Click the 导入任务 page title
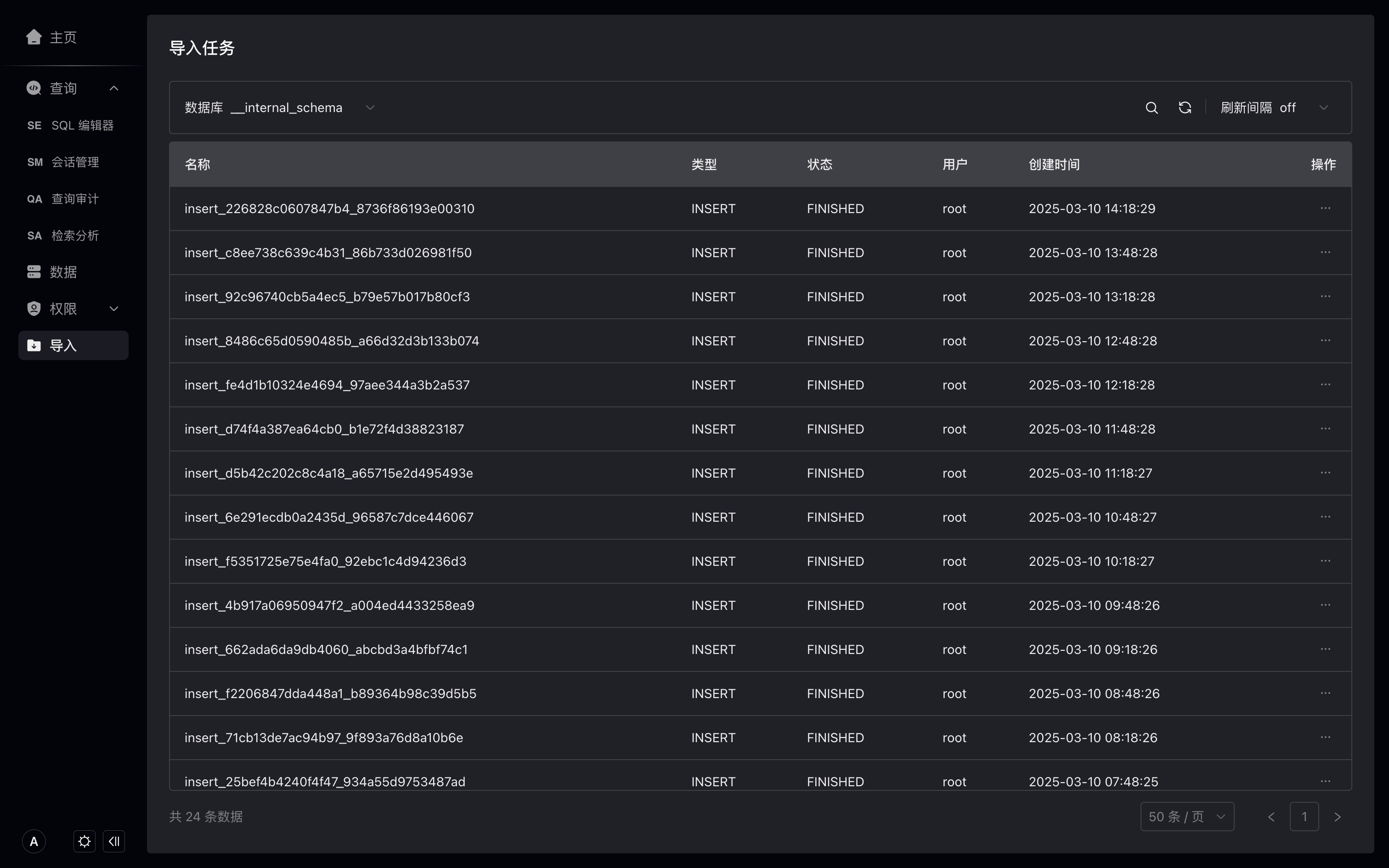Screen dimensions: 1389x868 202,48
